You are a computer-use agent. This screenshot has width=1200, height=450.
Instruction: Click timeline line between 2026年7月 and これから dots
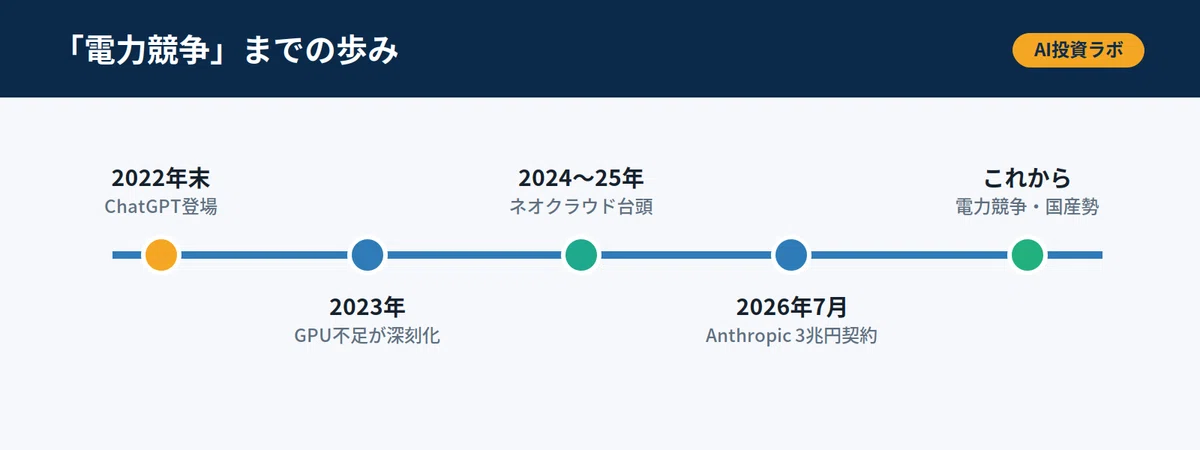click(x=909, y=255)
